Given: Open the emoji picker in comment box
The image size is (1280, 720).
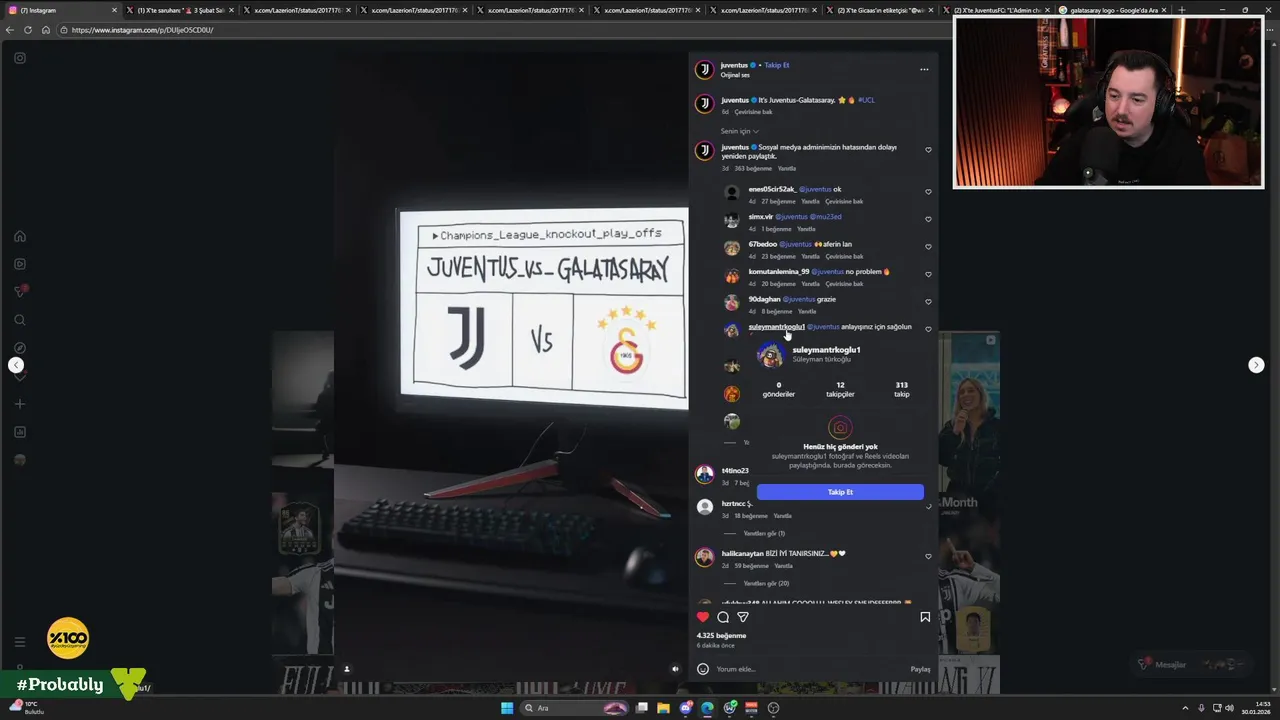Looking at the screenshot, I should tap(703, 669).
